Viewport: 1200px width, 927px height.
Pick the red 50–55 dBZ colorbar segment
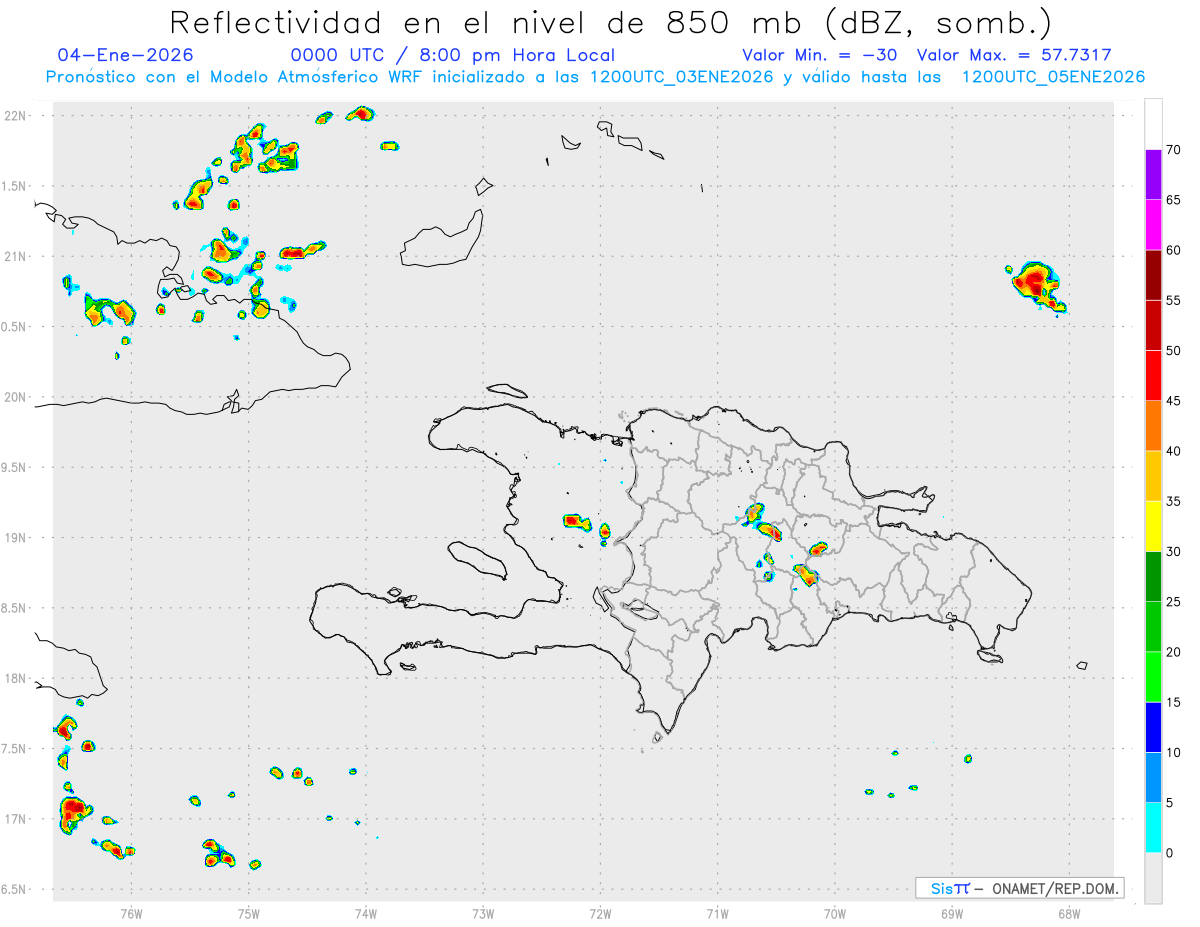click(x=1153, y=325)
